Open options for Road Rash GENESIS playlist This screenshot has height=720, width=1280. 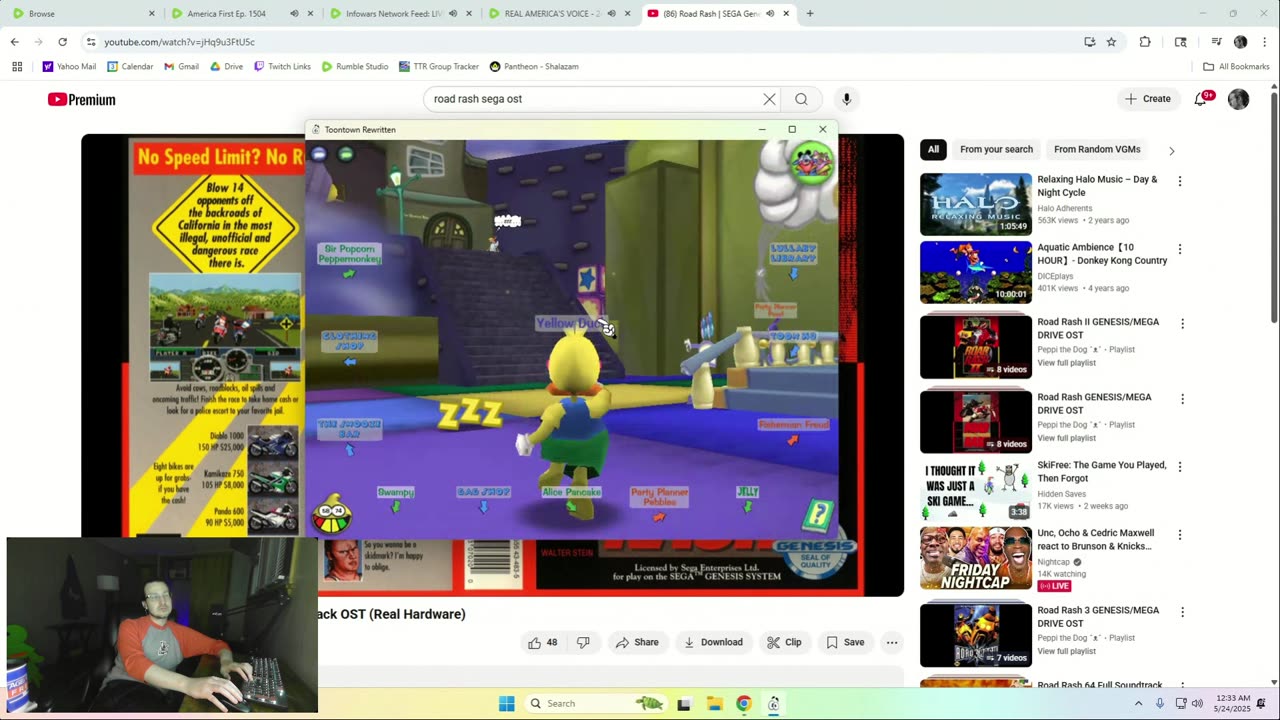[1182, 399]
